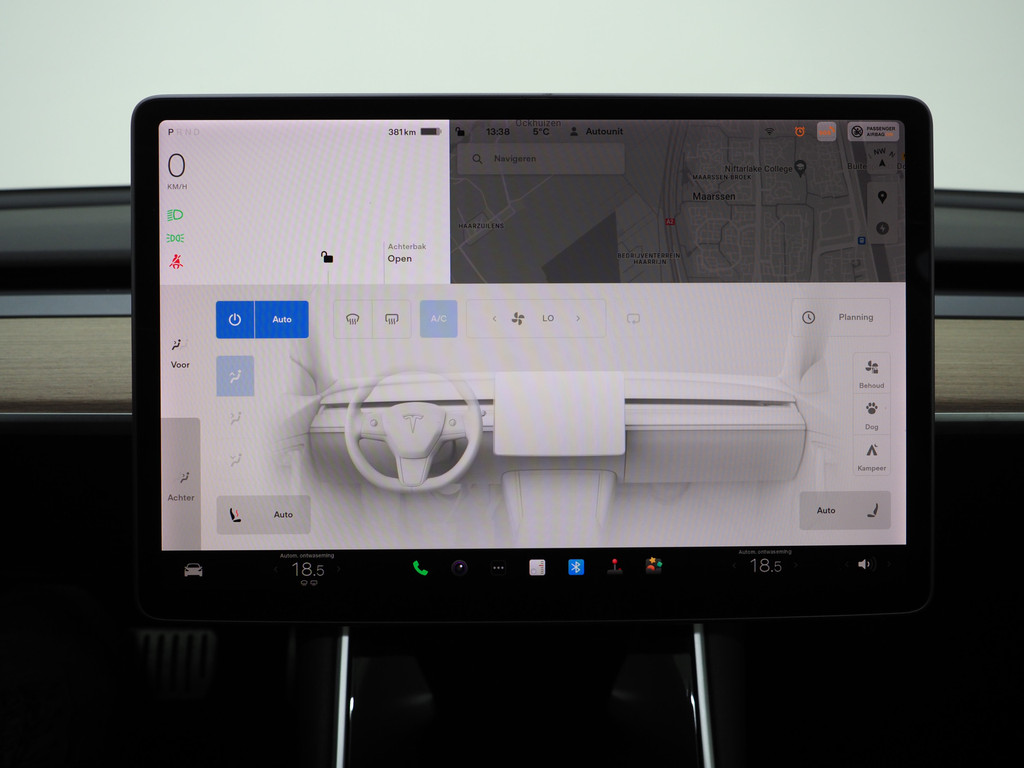This screenshot has width=1024, height=768.
Task: Lower driver temperature with left arrow
Action: pyautogui.click(x=276, y=569)
